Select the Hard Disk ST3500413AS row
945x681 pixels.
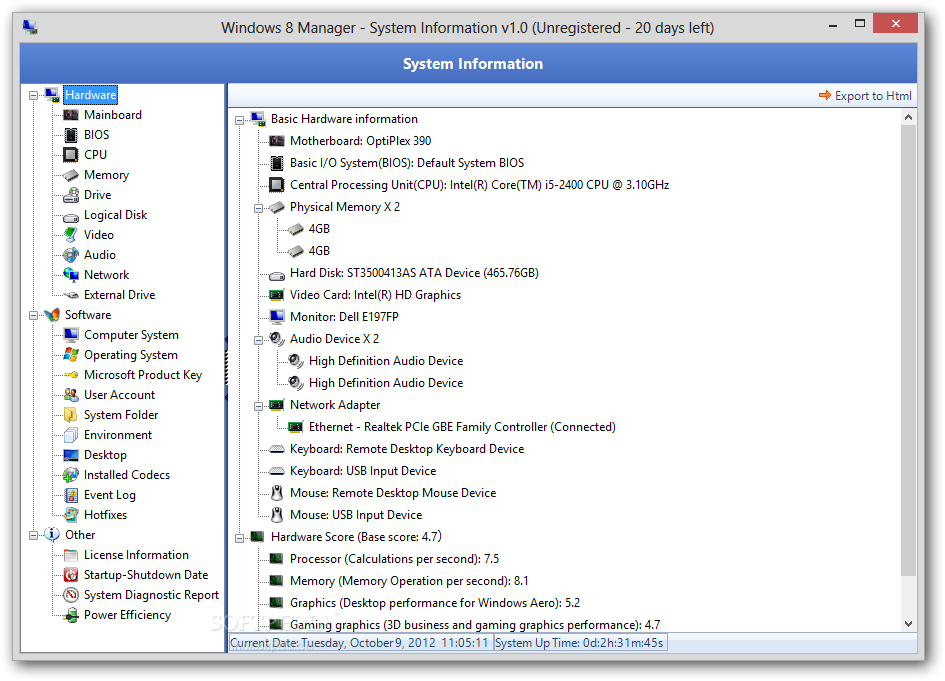click(x=414, y=273)
